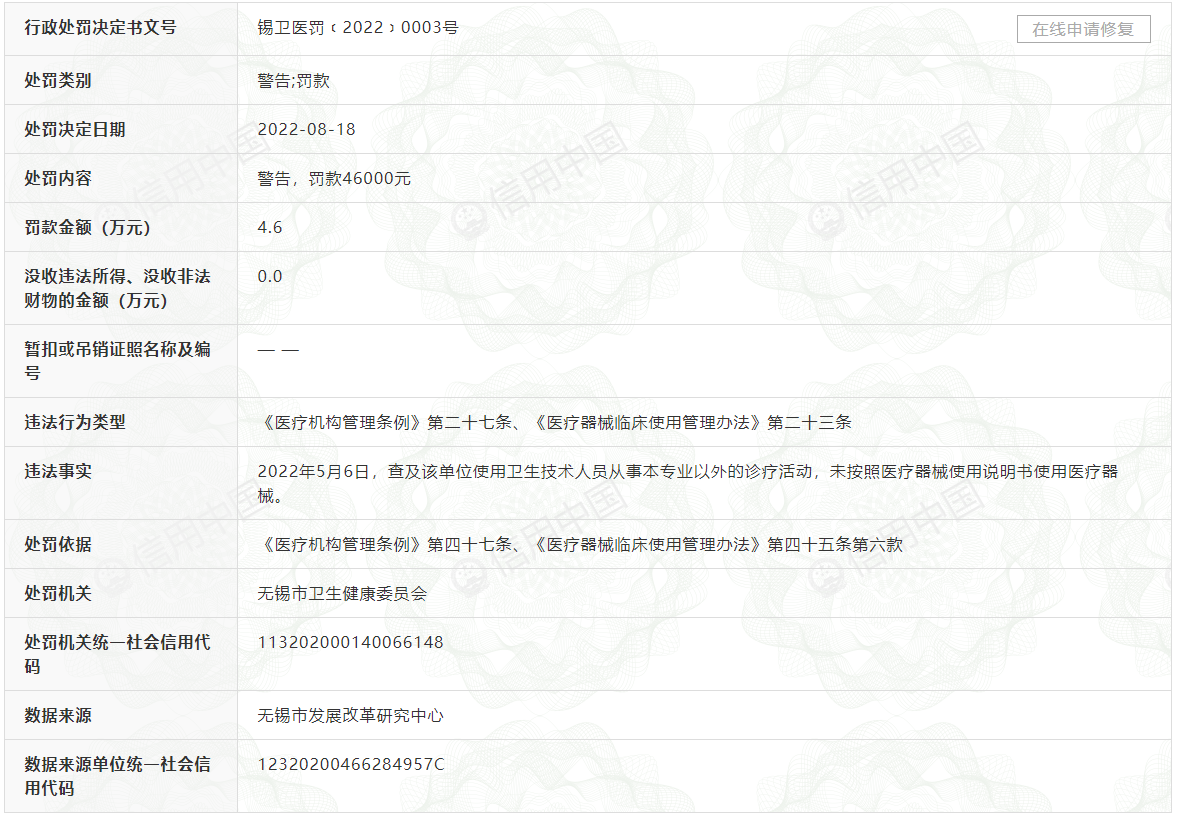Click the credit code 113202000140066148
Image resolution: width=1178 pixels, height=817 pixels.
pyautogui.click(x=350, y=643)
